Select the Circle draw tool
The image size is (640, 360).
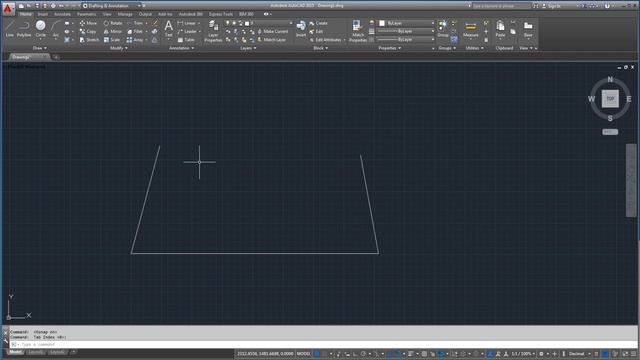point(40,29)
